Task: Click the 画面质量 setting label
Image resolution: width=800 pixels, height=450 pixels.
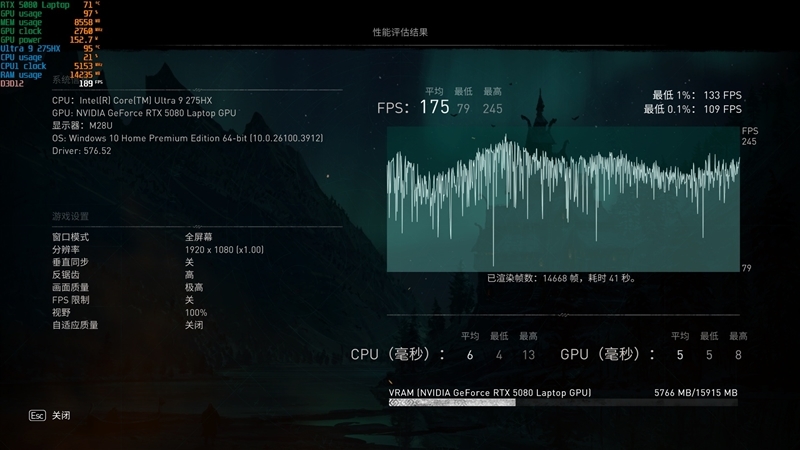Action: pos(70,287)
